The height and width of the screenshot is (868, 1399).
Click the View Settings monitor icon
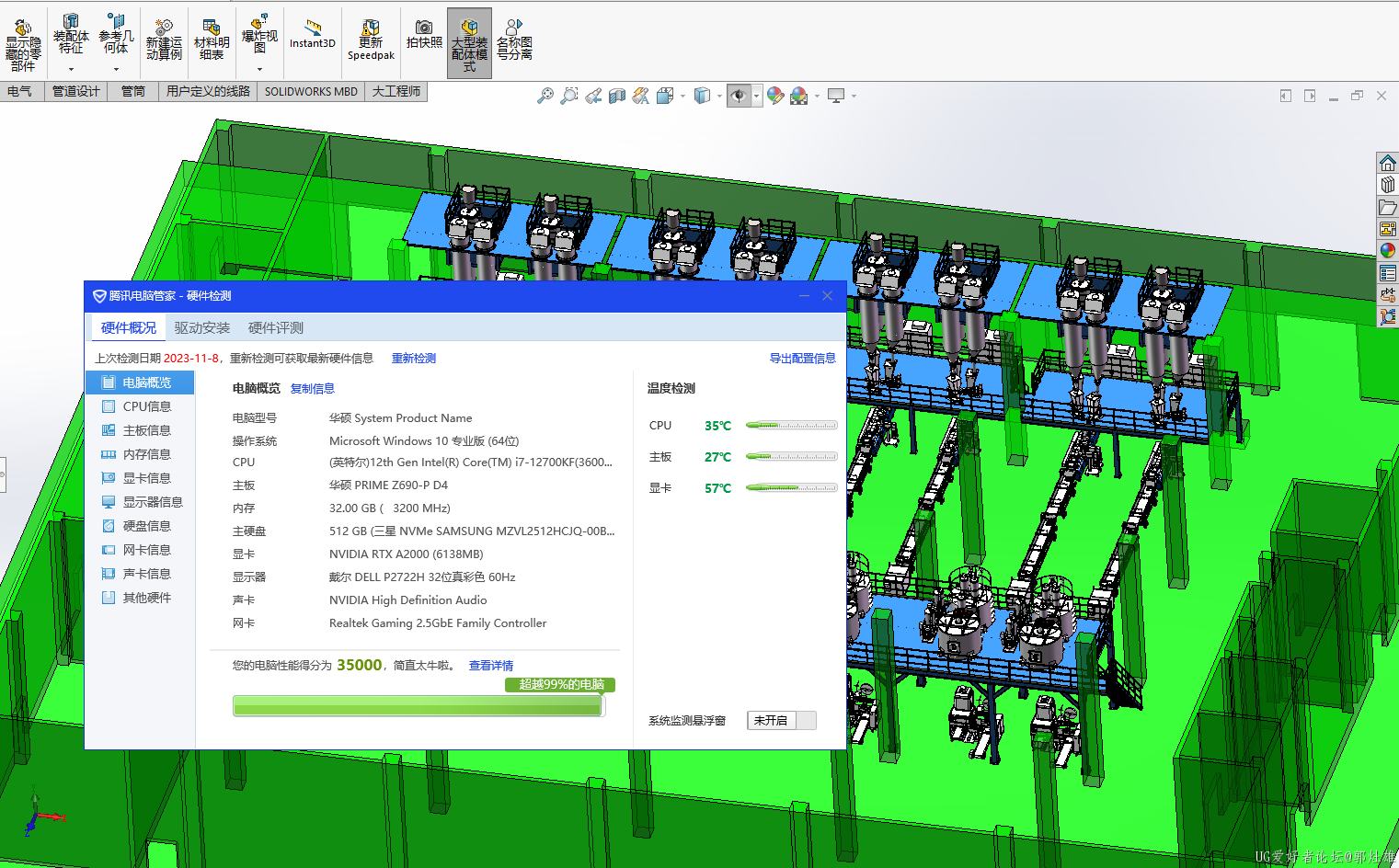pos(836,96)
